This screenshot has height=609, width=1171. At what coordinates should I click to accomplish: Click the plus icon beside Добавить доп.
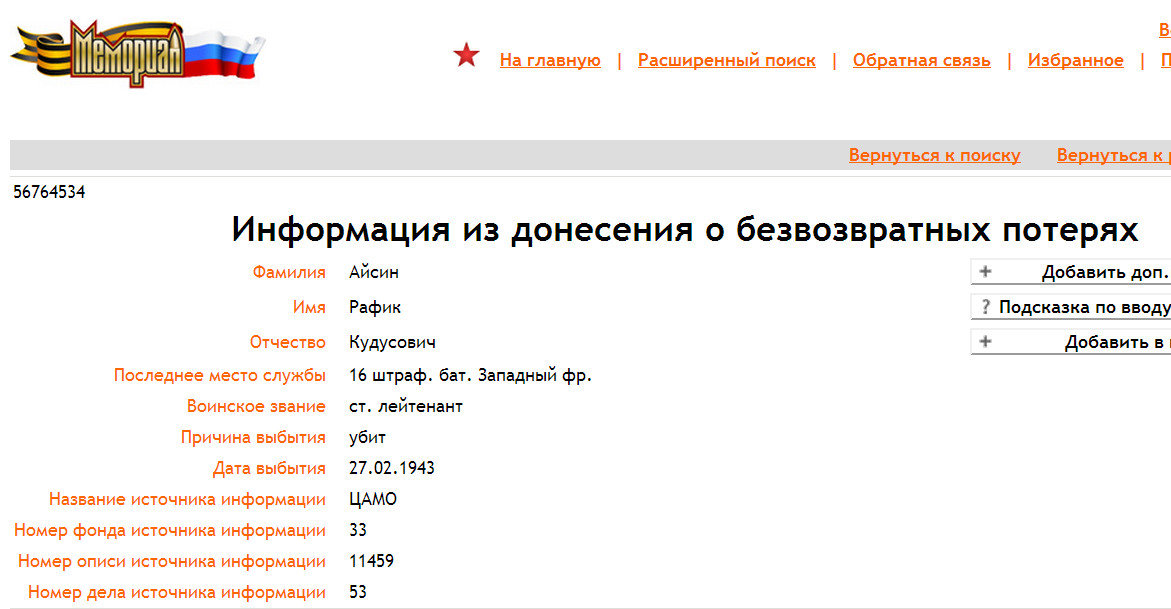[985, 272]
